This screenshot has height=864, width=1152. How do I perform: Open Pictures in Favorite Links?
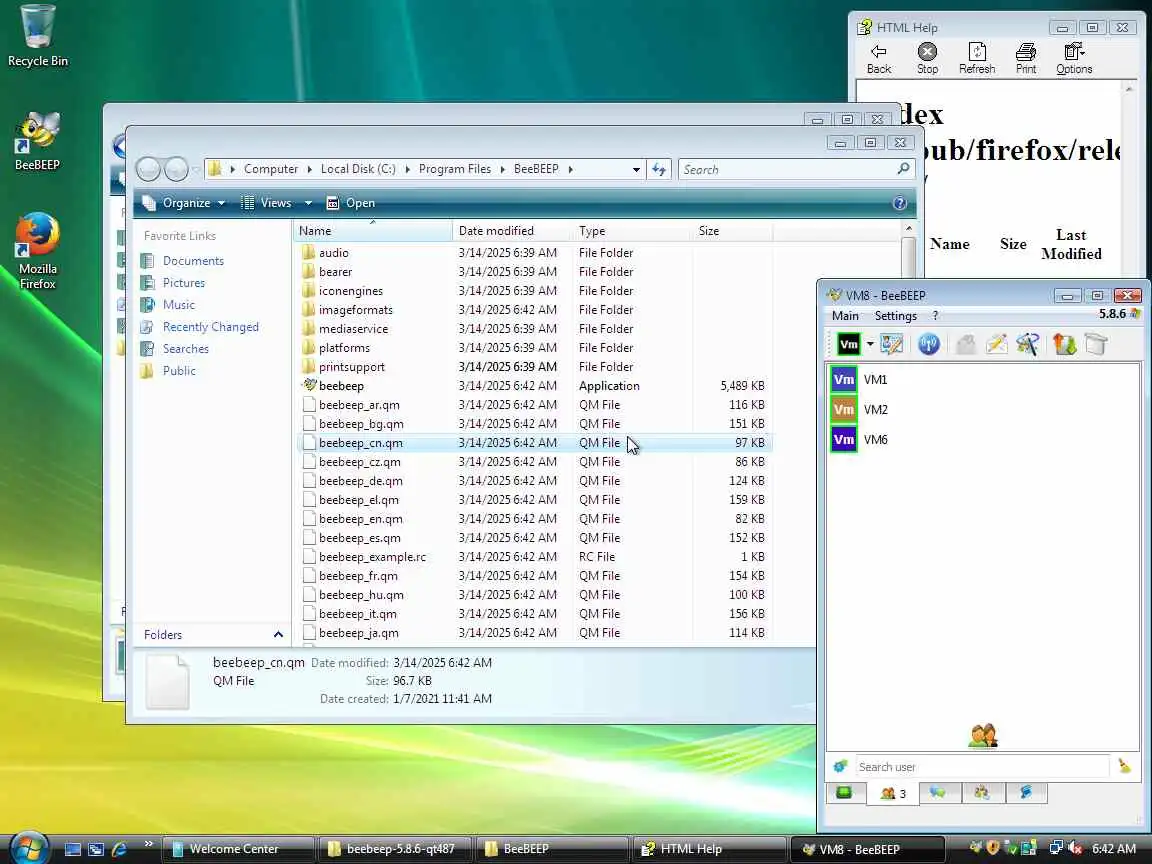point(184,283)
